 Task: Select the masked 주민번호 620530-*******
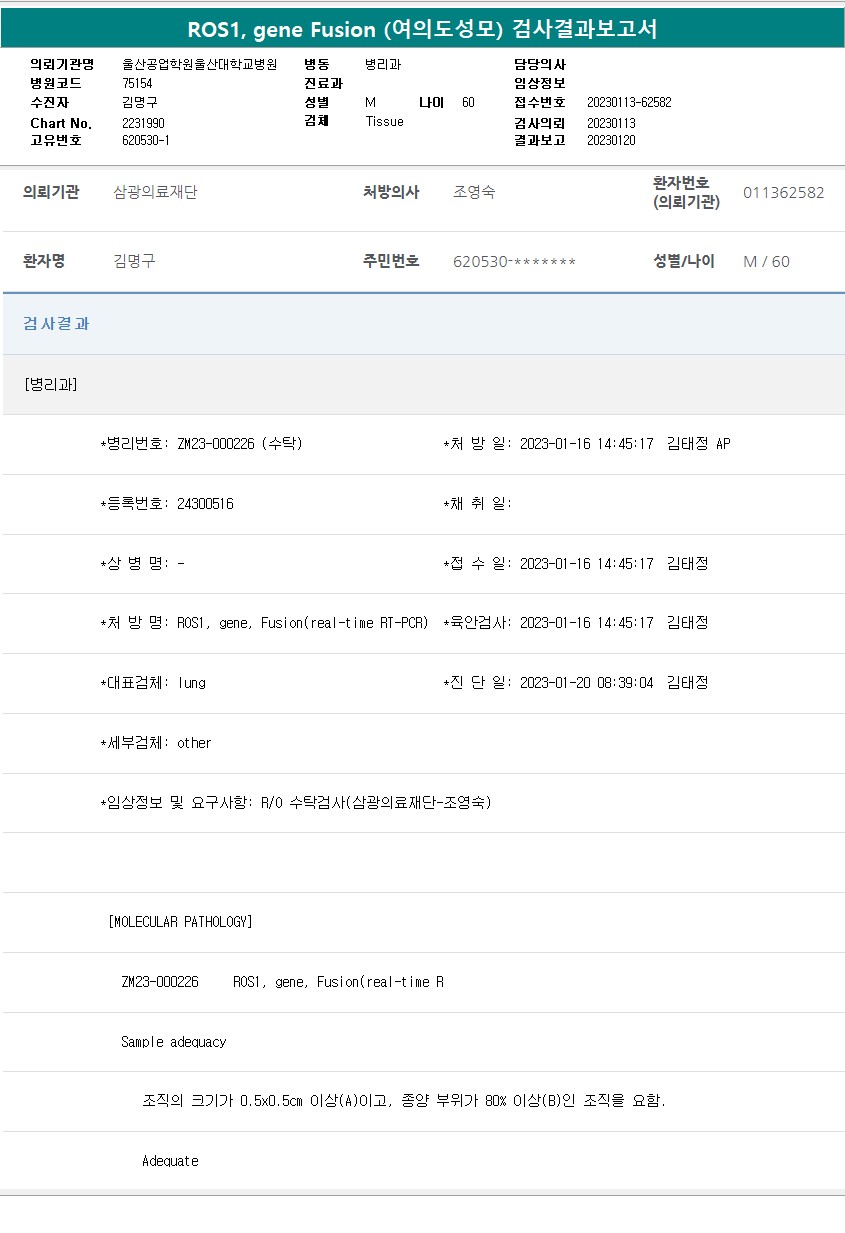[x=514, y=262]
